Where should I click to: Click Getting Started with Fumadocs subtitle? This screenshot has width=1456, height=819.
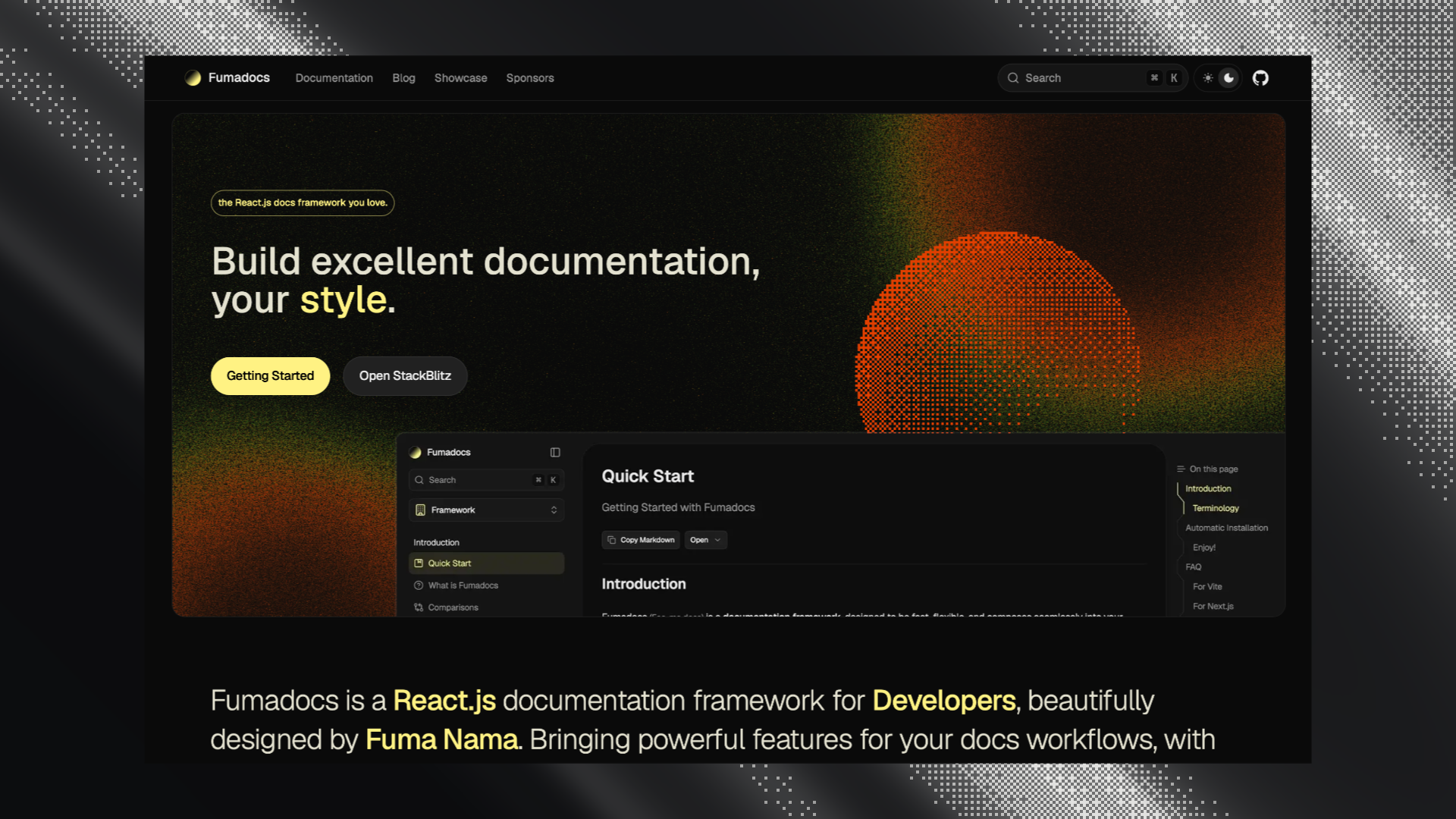(678, 508)
